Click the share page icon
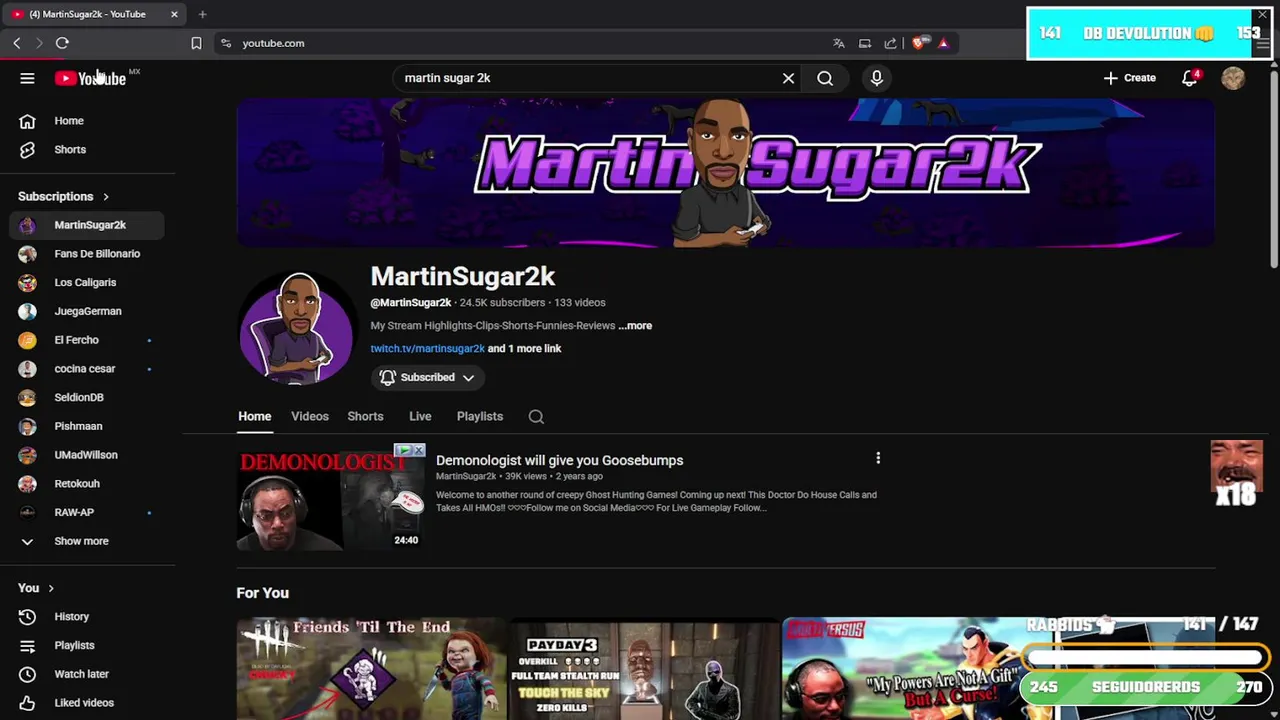Screen dimensions: 1280x720 coord(890,43)
